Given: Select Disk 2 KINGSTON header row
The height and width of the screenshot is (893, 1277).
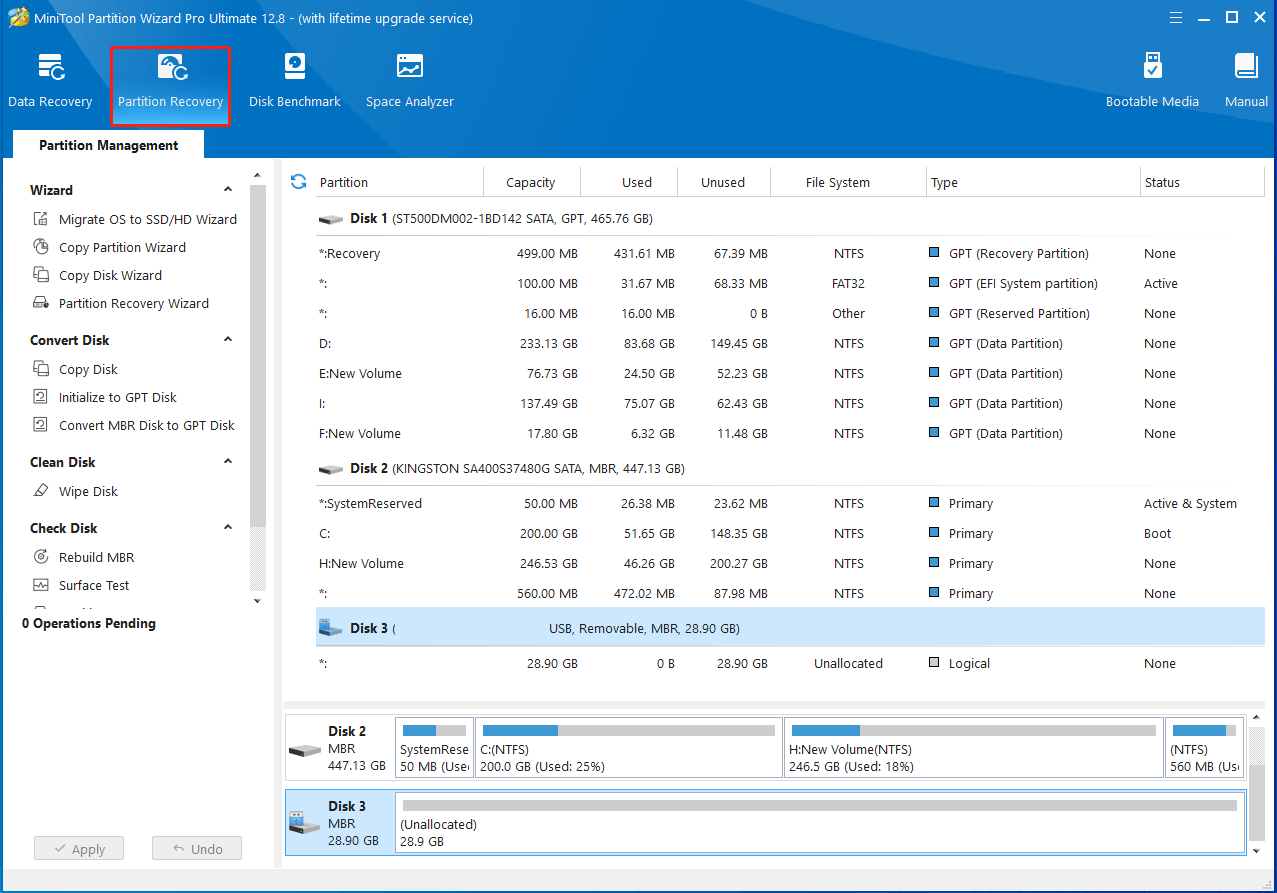Looking at the screenshot, I should tap(790, 468).
